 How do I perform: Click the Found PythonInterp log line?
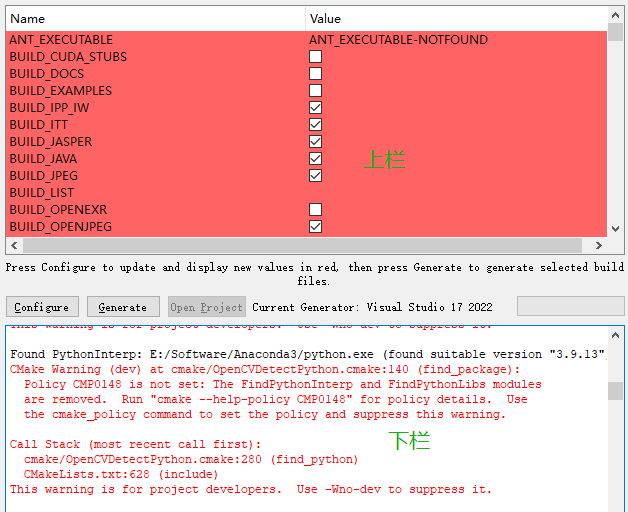(308, 354)
